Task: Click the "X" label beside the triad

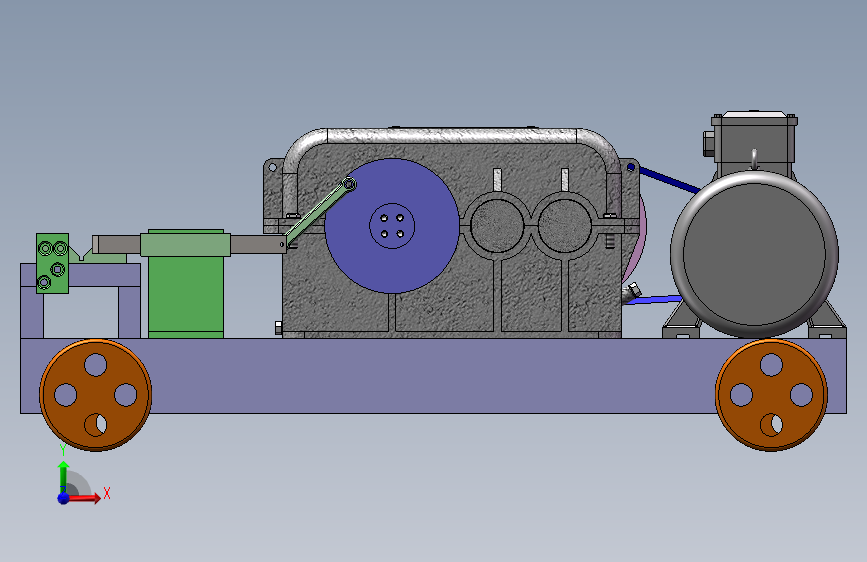Action: pos(107,493)
